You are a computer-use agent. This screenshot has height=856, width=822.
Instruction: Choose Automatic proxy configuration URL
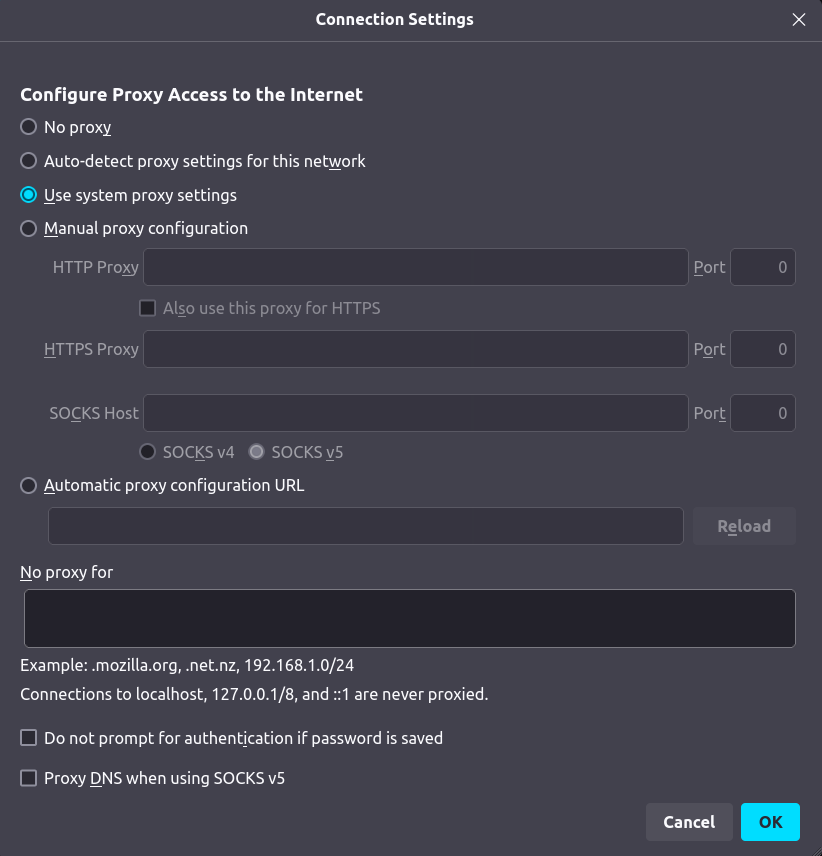pyautogui.click(x=29, y=486)
